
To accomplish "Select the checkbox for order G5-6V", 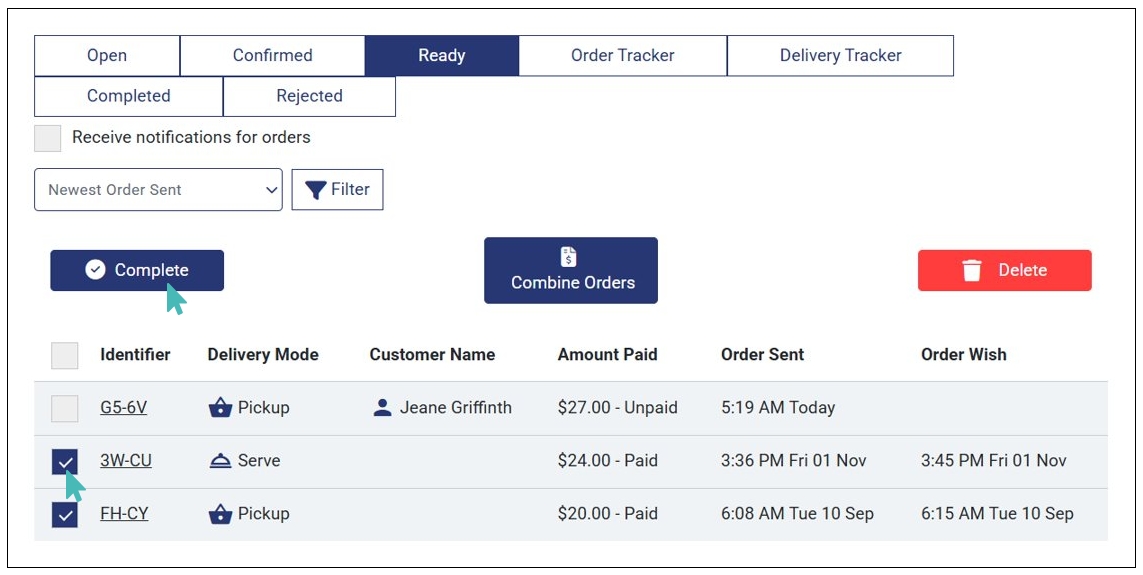I will (x=64, y=408).
